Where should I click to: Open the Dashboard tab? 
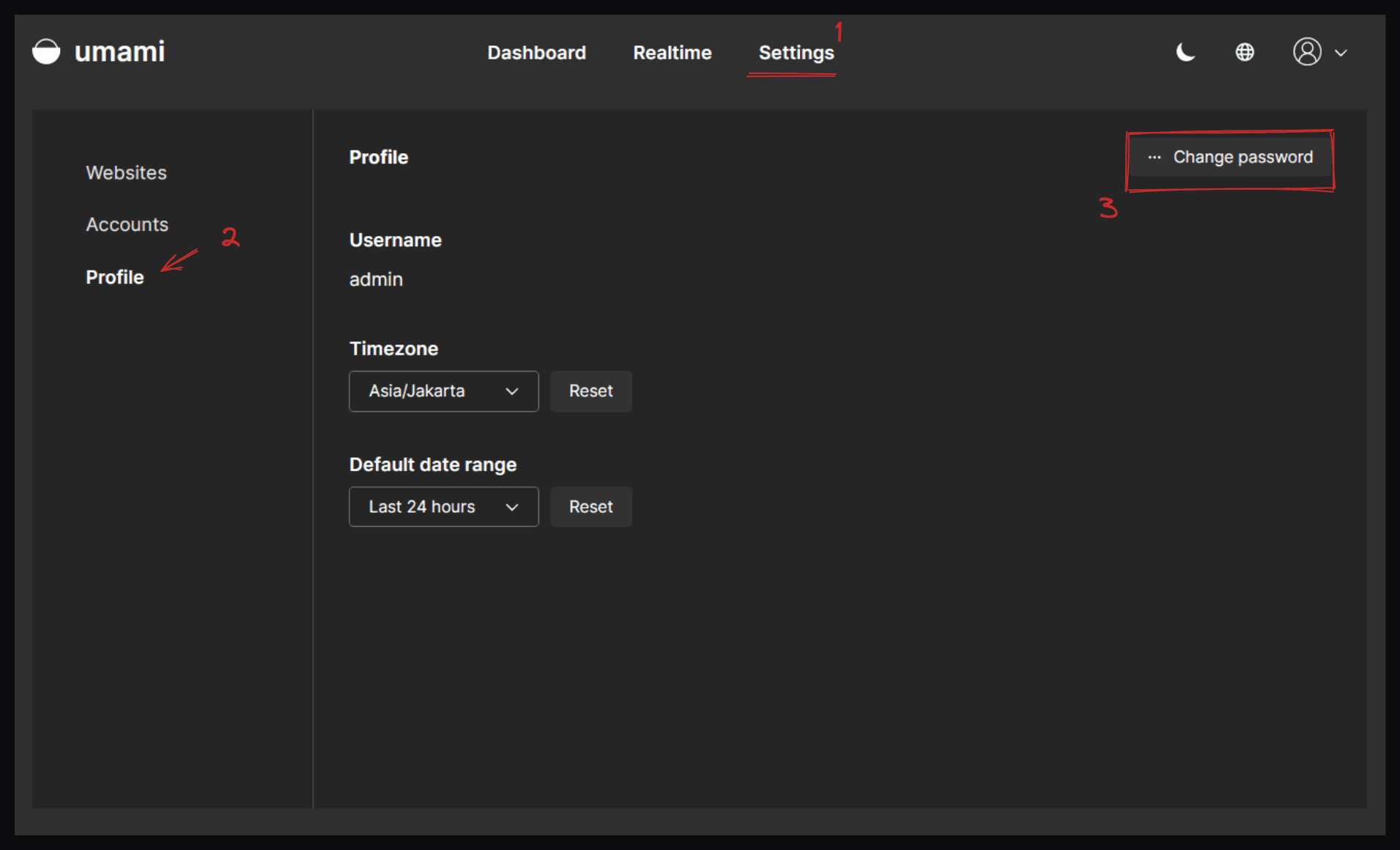[x=536, y=53]
